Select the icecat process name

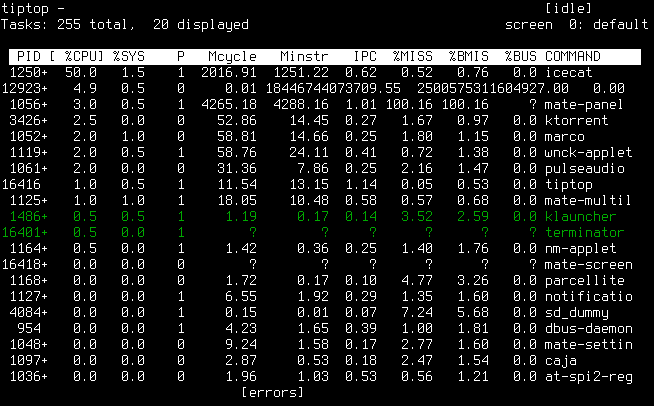pos(568,73)
